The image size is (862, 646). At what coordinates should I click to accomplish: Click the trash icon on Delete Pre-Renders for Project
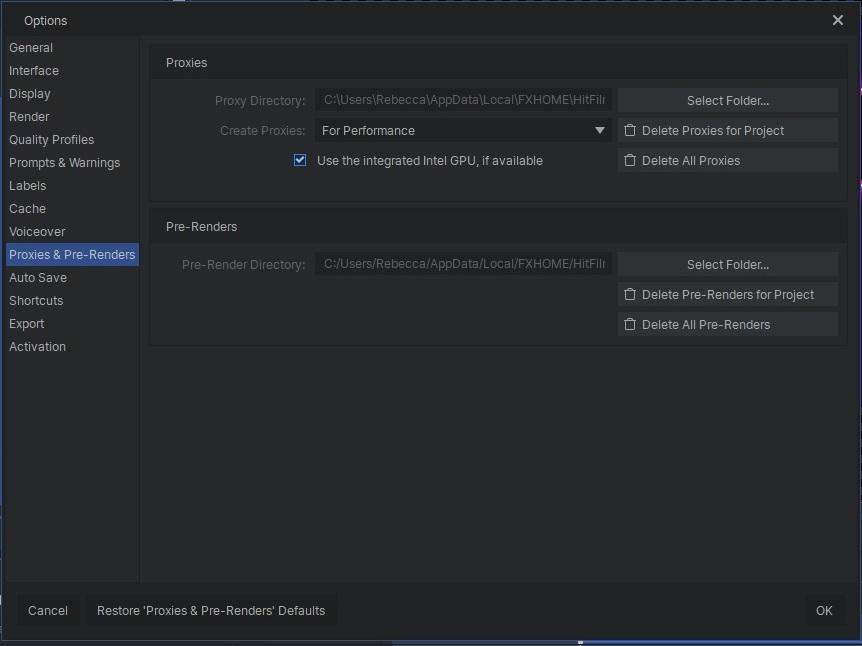tap(631, 294)
